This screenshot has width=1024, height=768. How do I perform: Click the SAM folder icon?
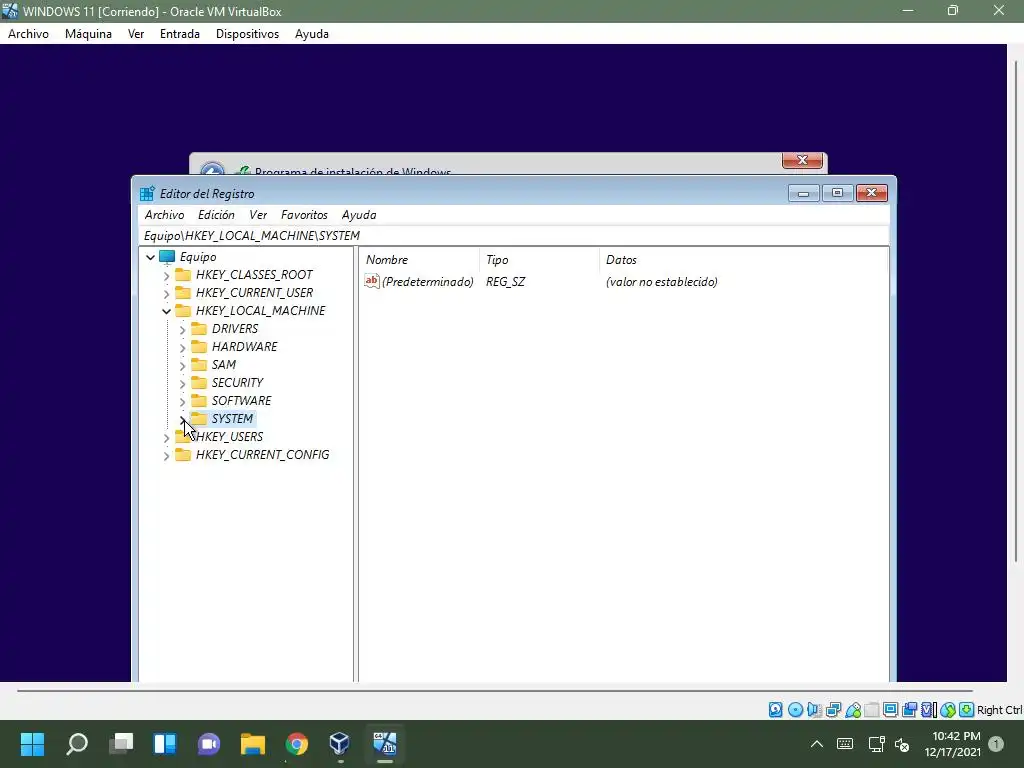coord(199,364)
